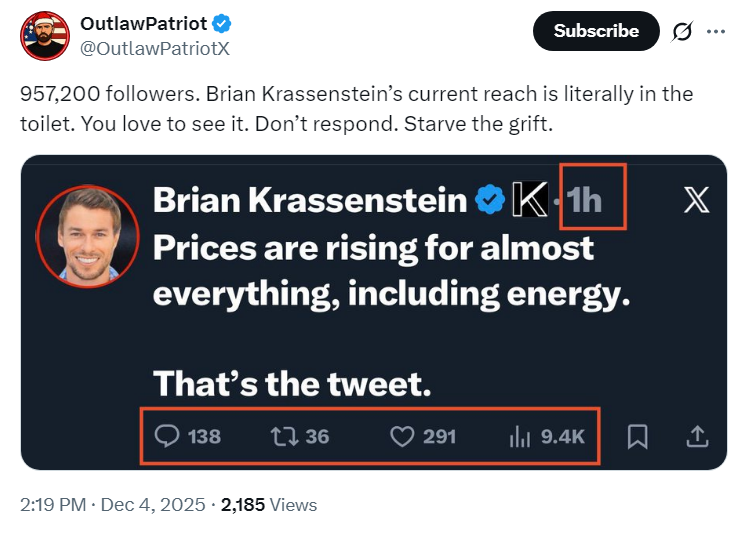Open the three-dot more options menu
748x535 pixels.
coord(715,31)
